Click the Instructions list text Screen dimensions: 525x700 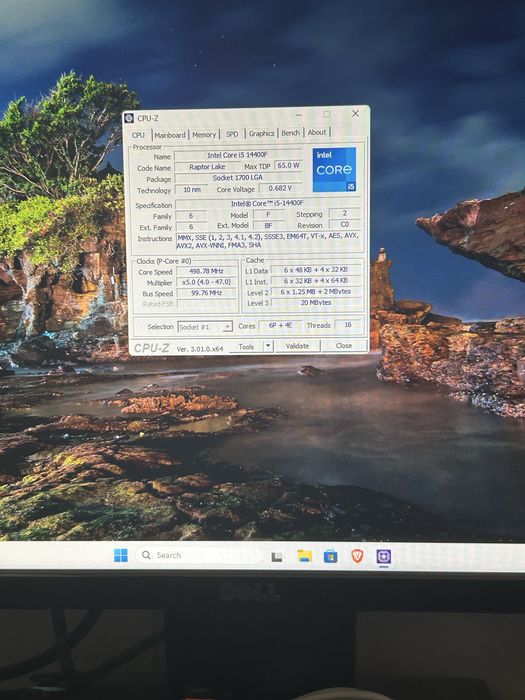[268, 240]
